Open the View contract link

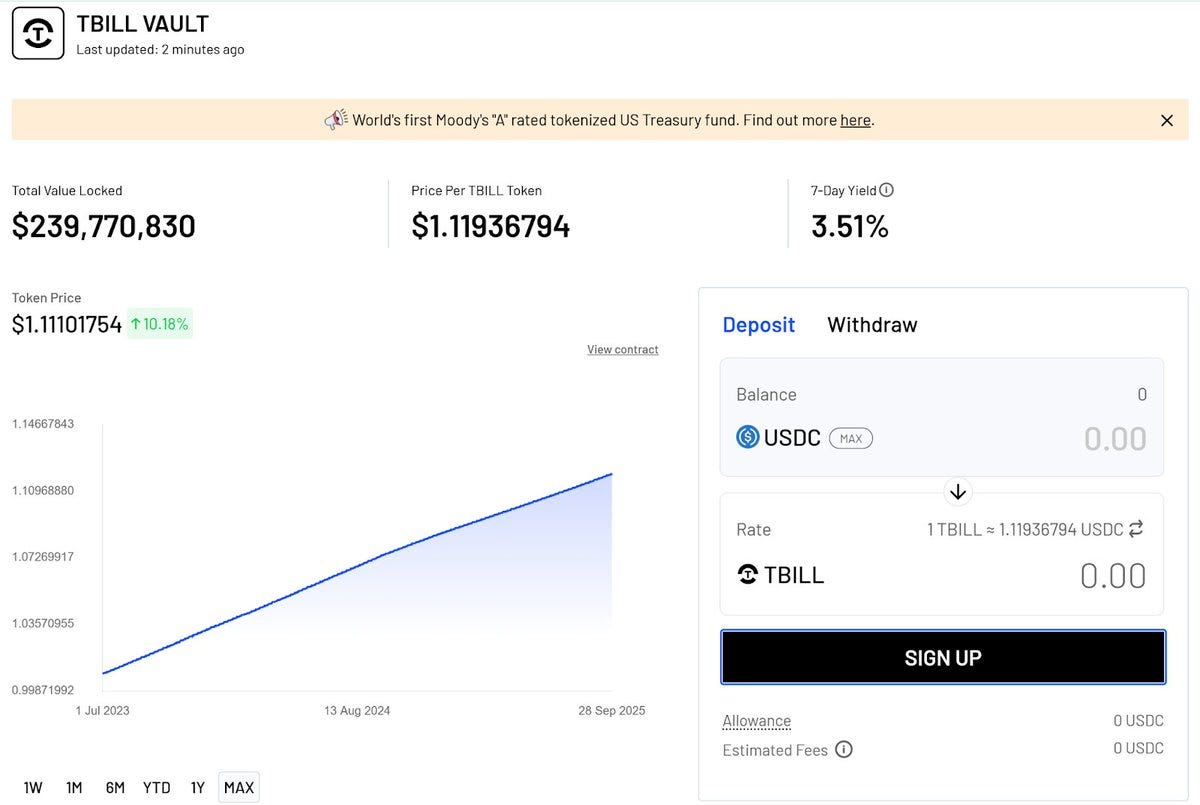coord(622,349)
